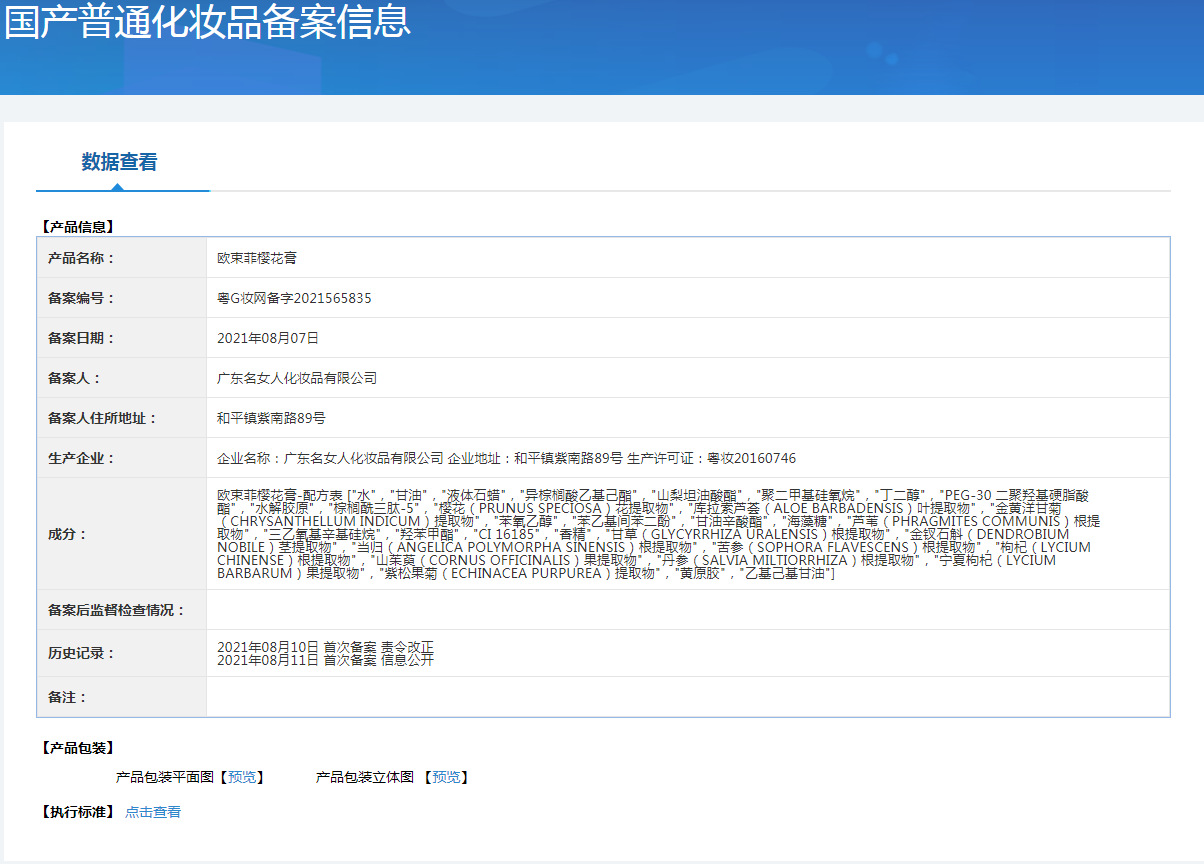Open the 产品包装平面图 预览 link
This screenshot has width=1204, height=864.
point(241,777)
